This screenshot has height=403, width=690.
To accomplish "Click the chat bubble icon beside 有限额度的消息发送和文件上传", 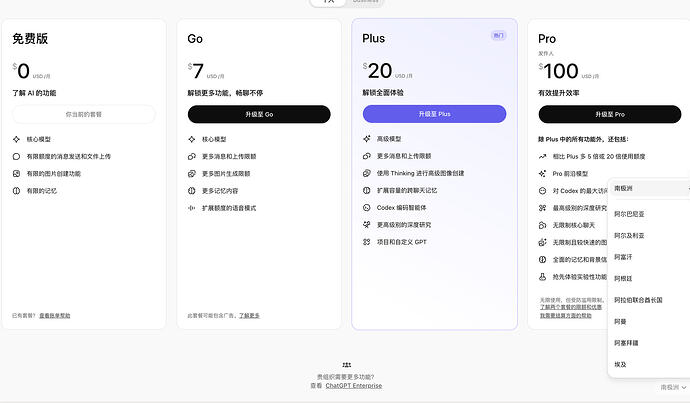I will (16, 156).
